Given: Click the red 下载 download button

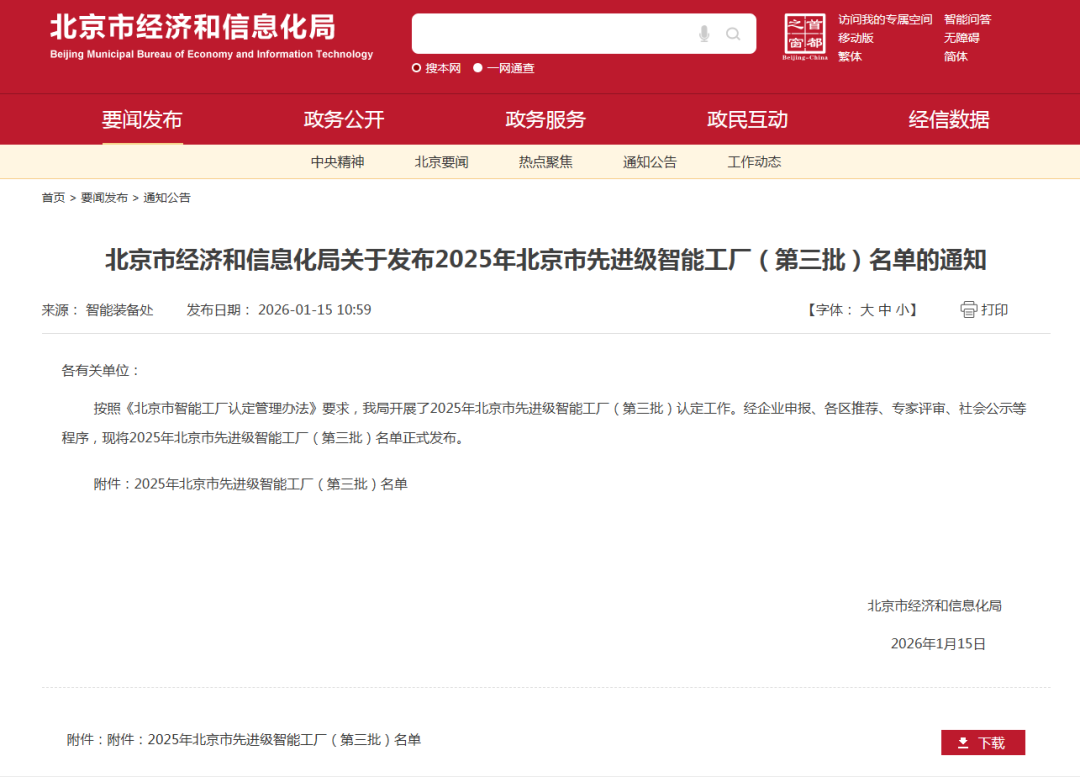Looking at the screenshot, I should [x=983, y=743].
